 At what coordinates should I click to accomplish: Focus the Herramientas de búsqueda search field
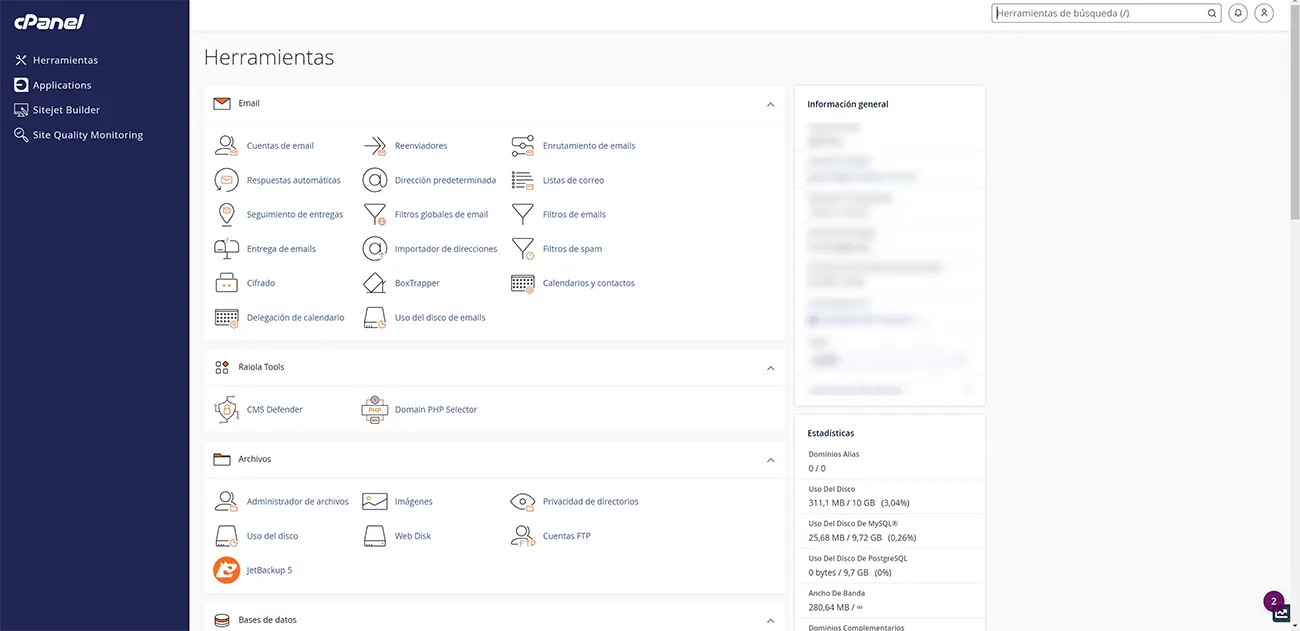[1100, 14]
